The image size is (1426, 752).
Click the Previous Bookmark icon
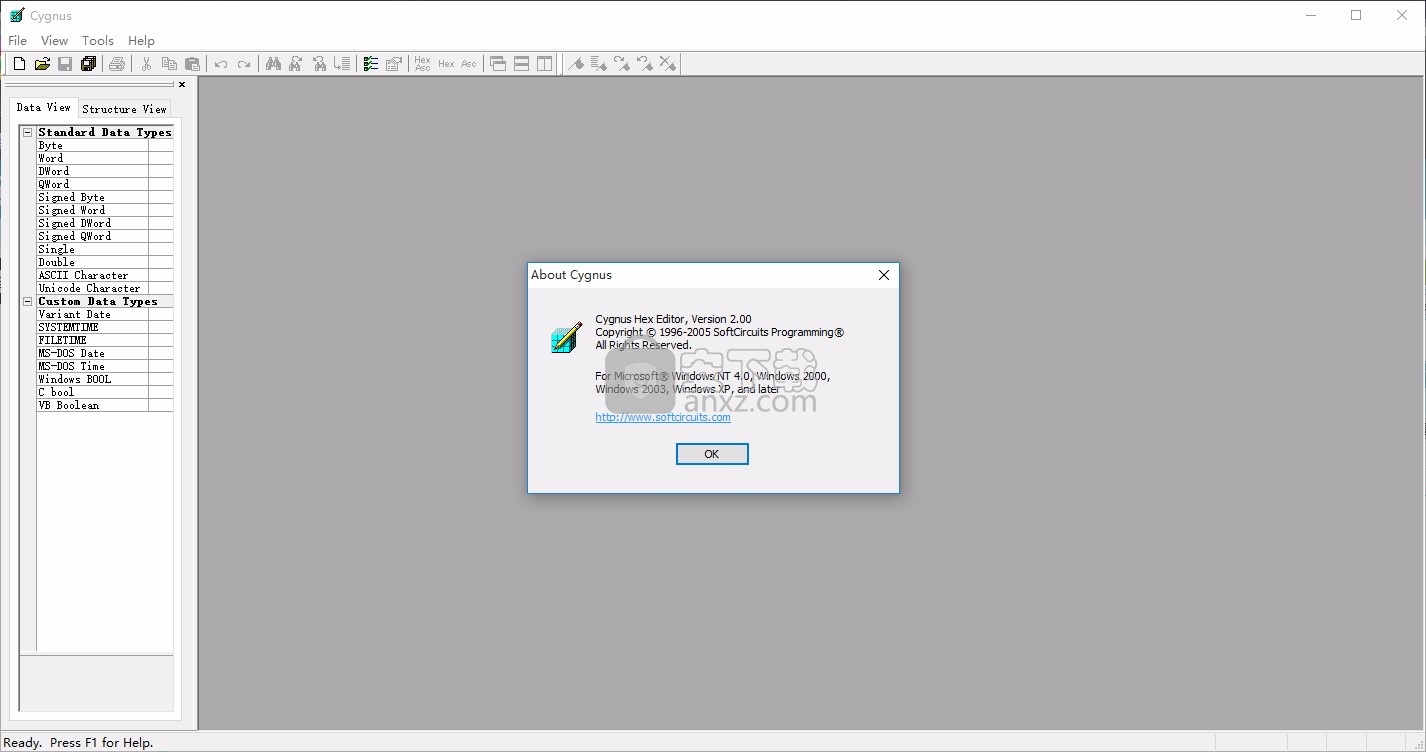645,64
